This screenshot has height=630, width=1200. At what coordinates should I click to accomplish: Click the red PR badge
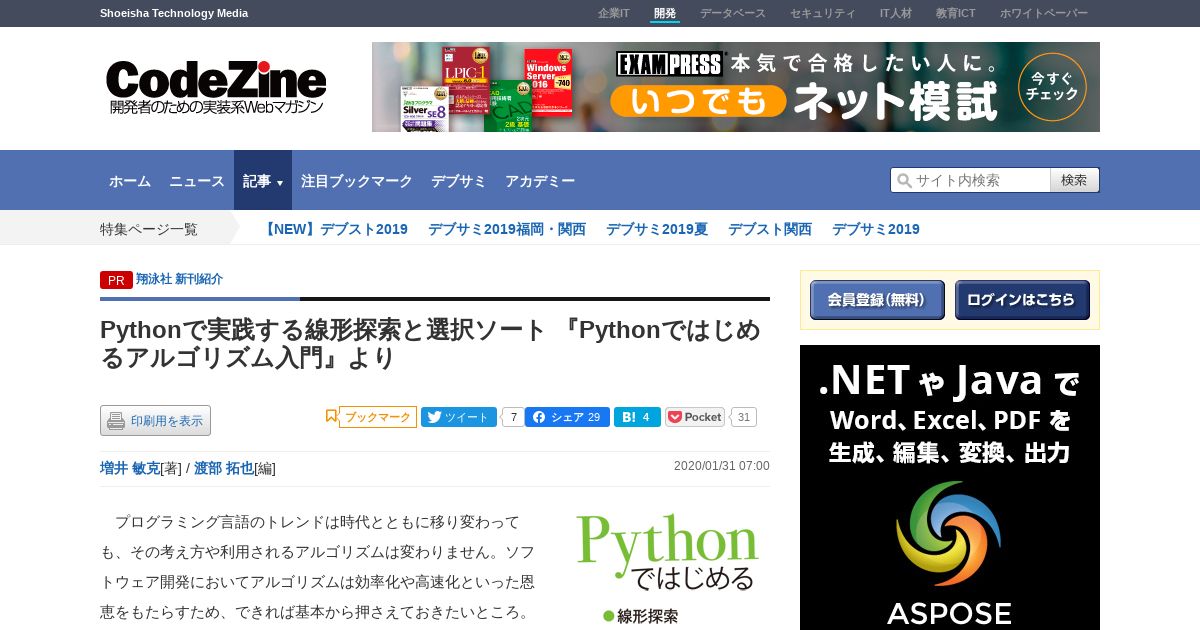[x=116, y=280]
